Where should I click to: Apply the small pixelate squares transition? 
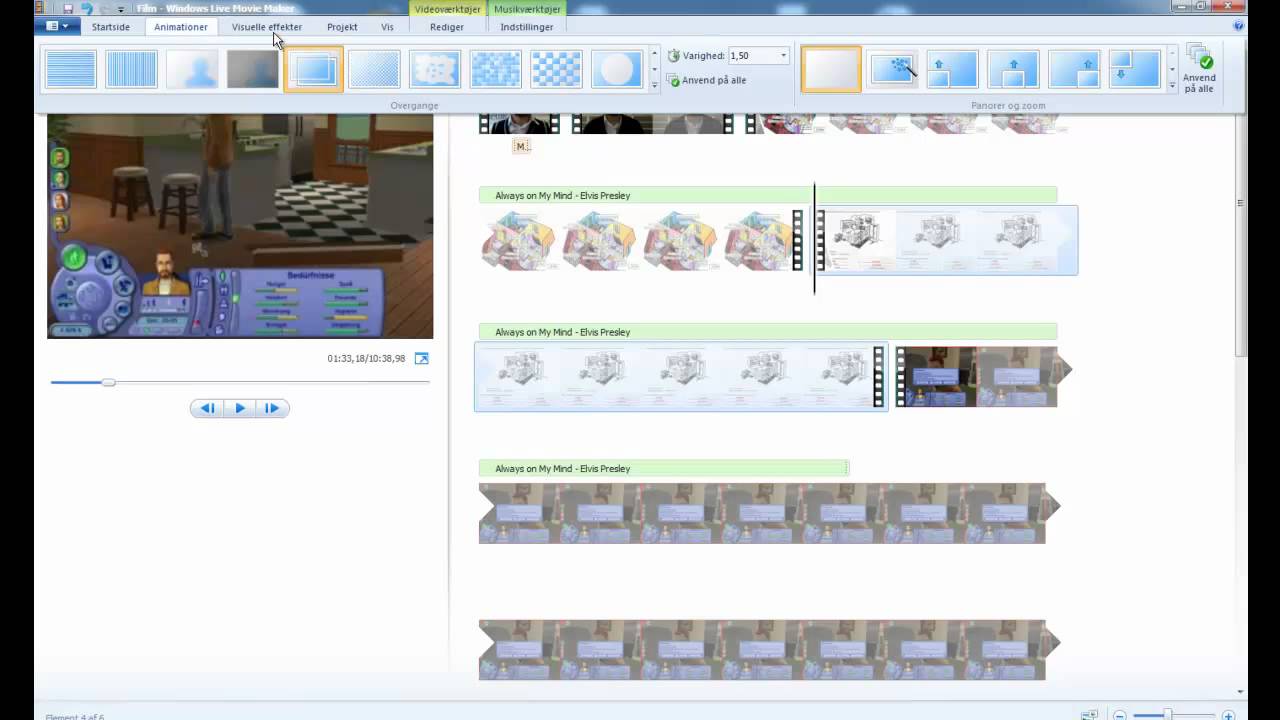coord(496,69)
